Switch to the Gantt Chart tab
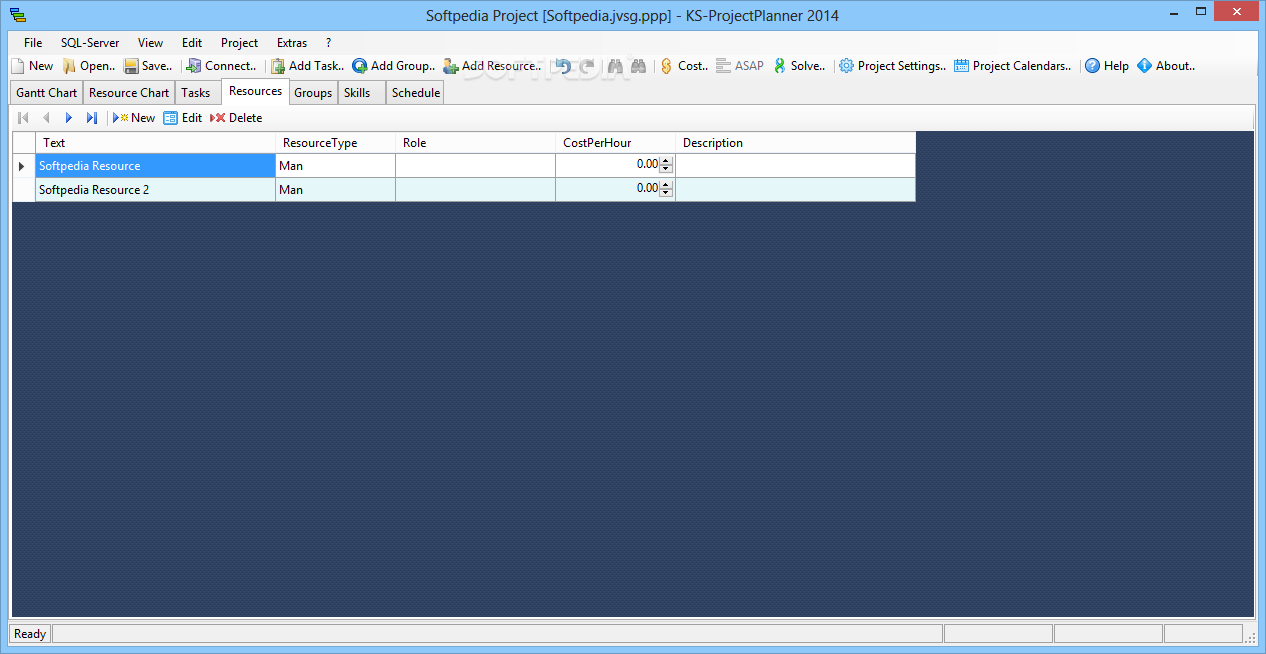This screenshot has width=1266, height=654. 47,93
